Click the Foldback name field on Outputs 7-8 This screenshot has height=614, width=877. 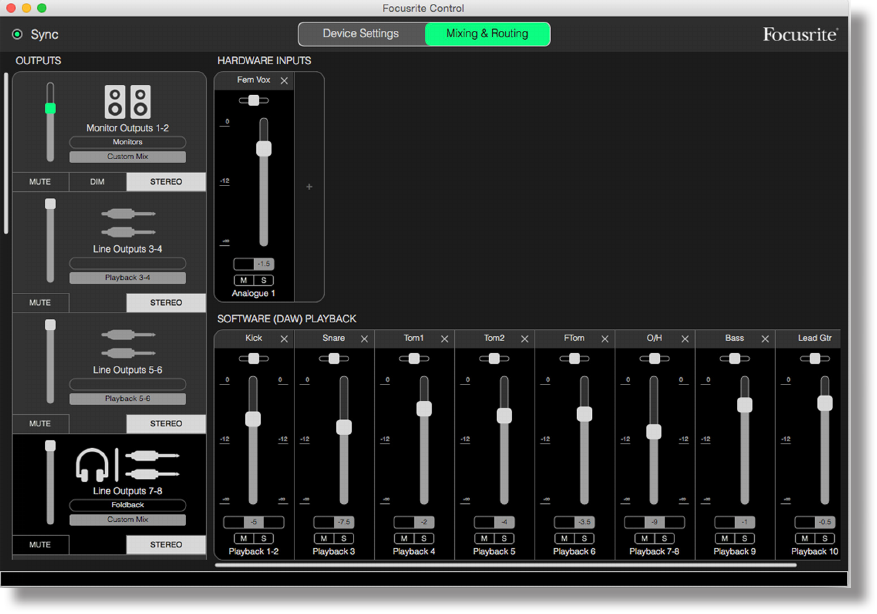[x=128, y=506]
